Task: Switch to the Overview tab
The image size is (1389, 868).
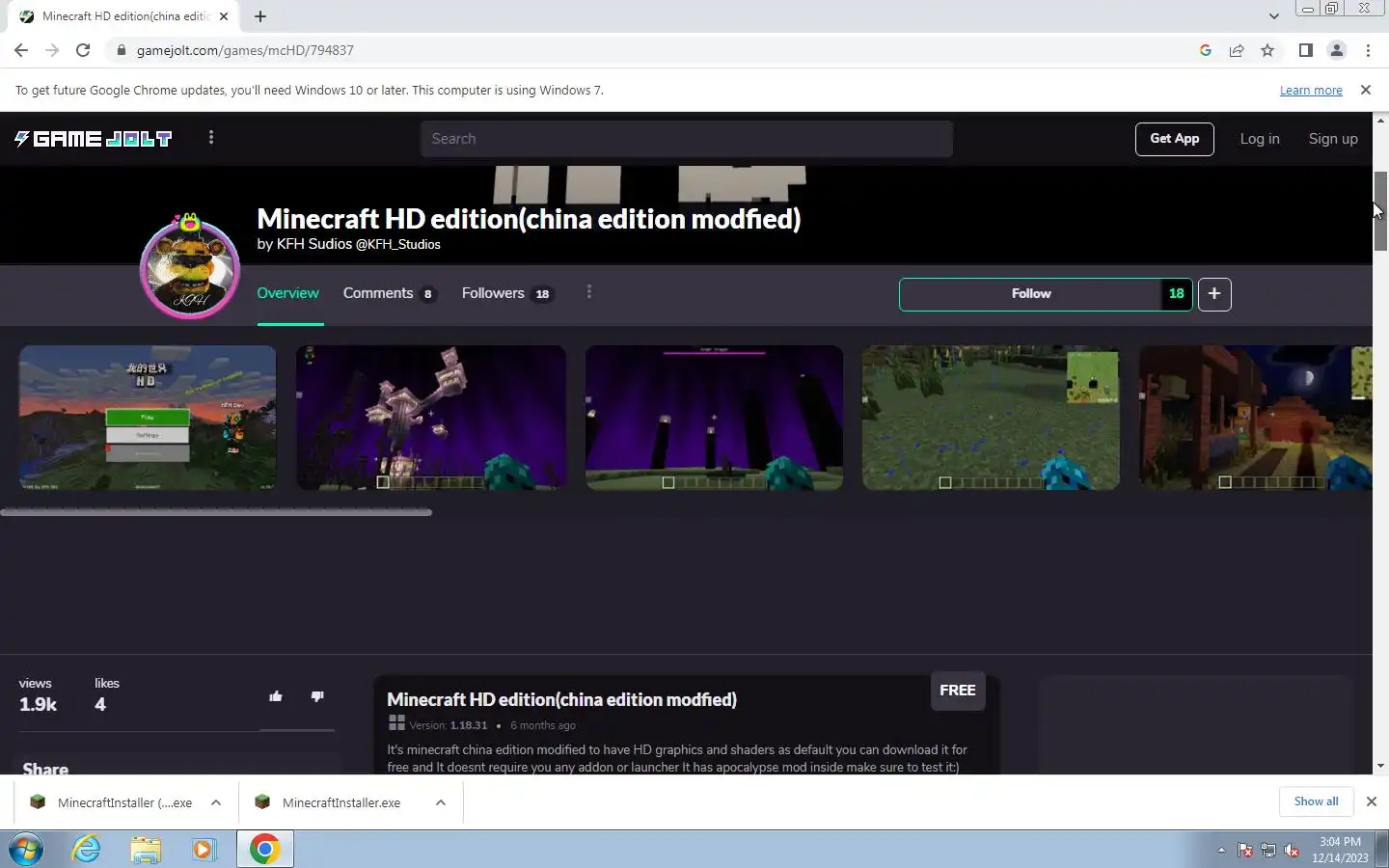Action: coord(287,293)
